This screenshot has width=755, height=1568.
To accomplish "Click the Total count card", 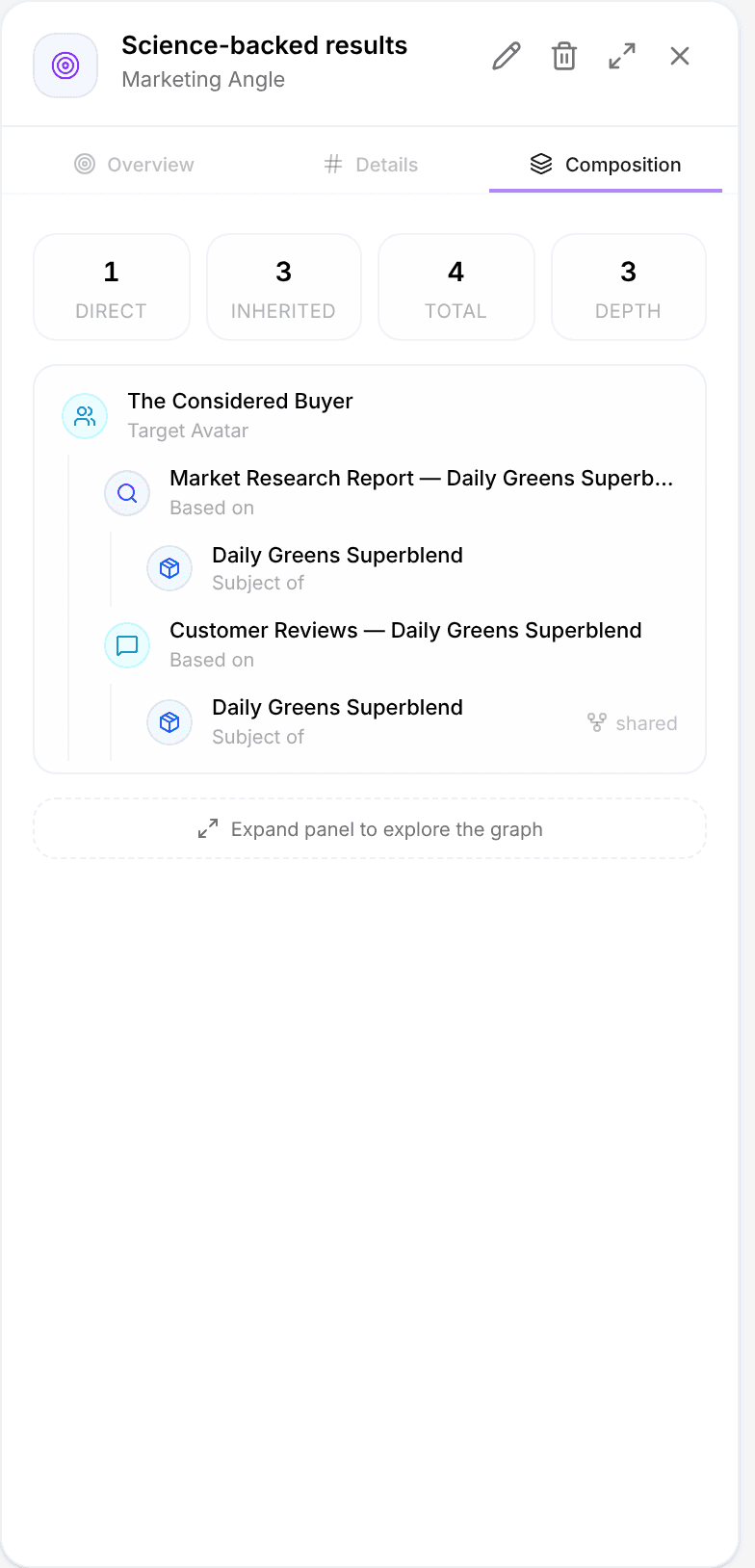I will pos(456,287).
